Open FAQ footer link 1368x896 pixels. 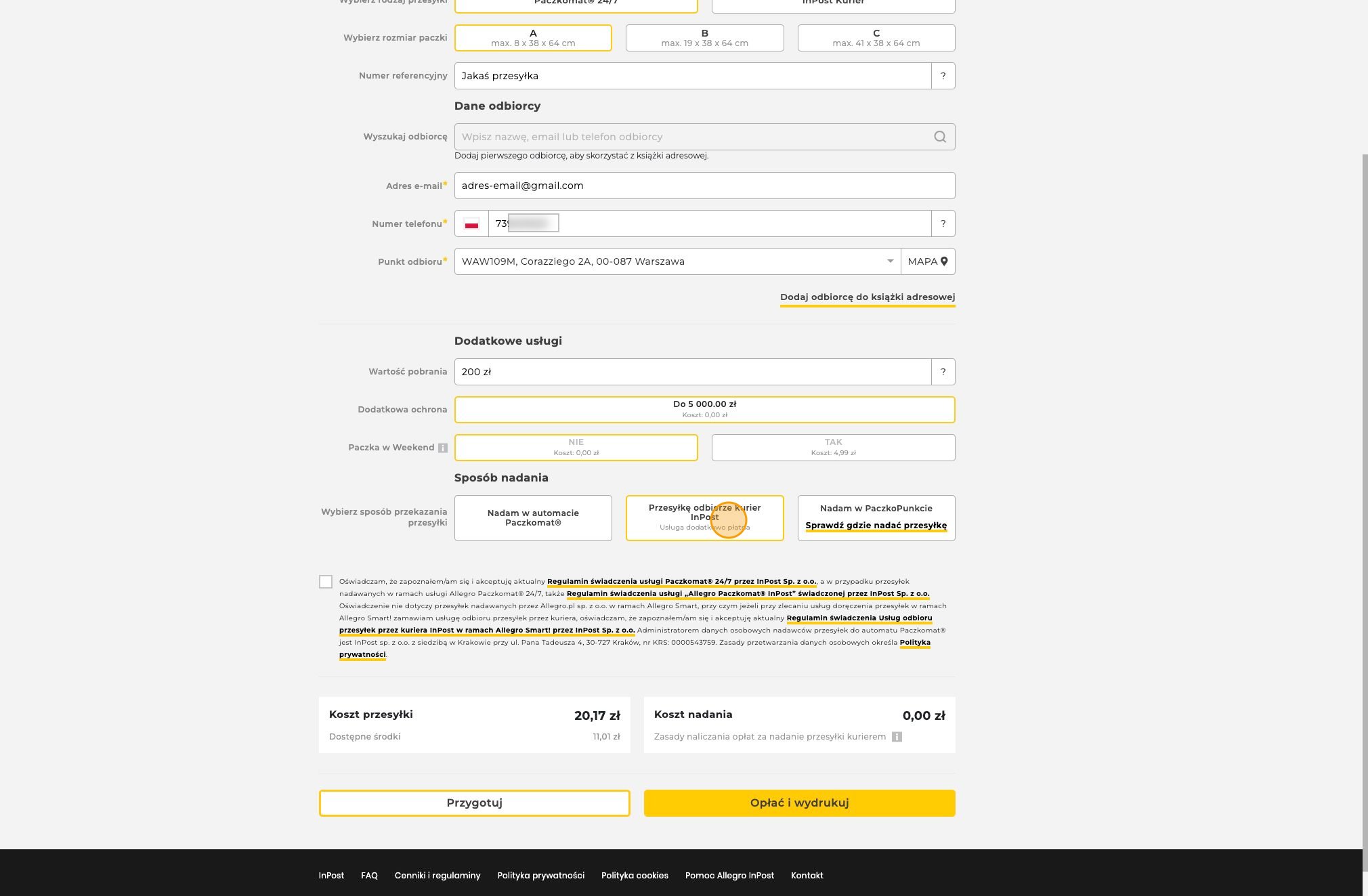(369, 876)
